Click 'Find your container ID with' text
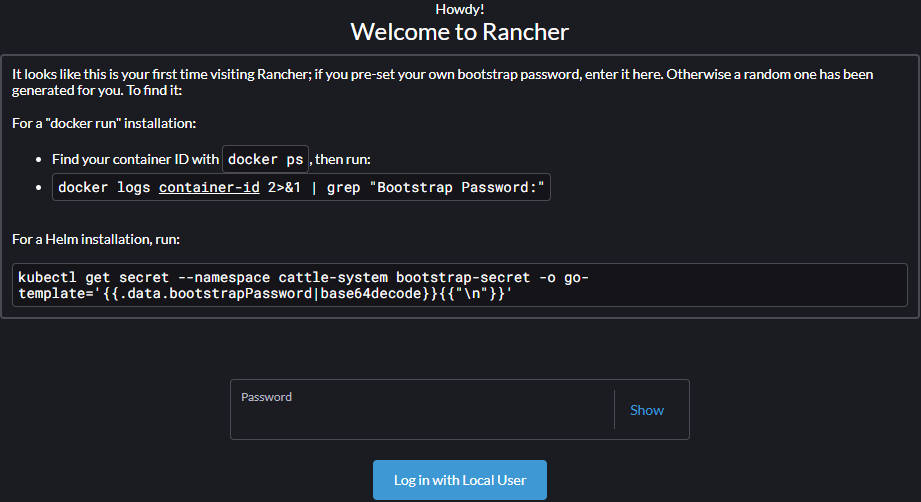The height and width of the screenshot is (502, 921). click(x=135, y=160)
